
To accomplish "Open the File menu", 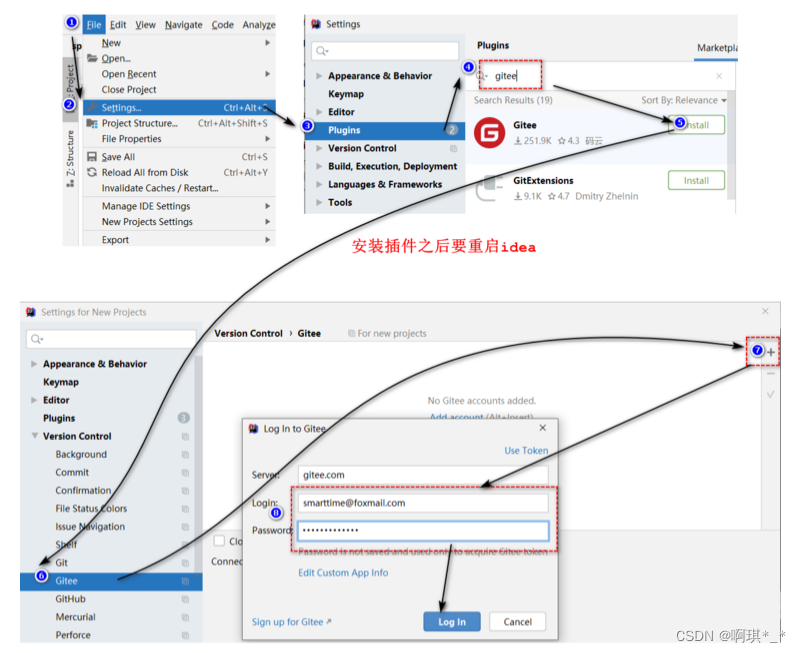I will click(94, 25).
